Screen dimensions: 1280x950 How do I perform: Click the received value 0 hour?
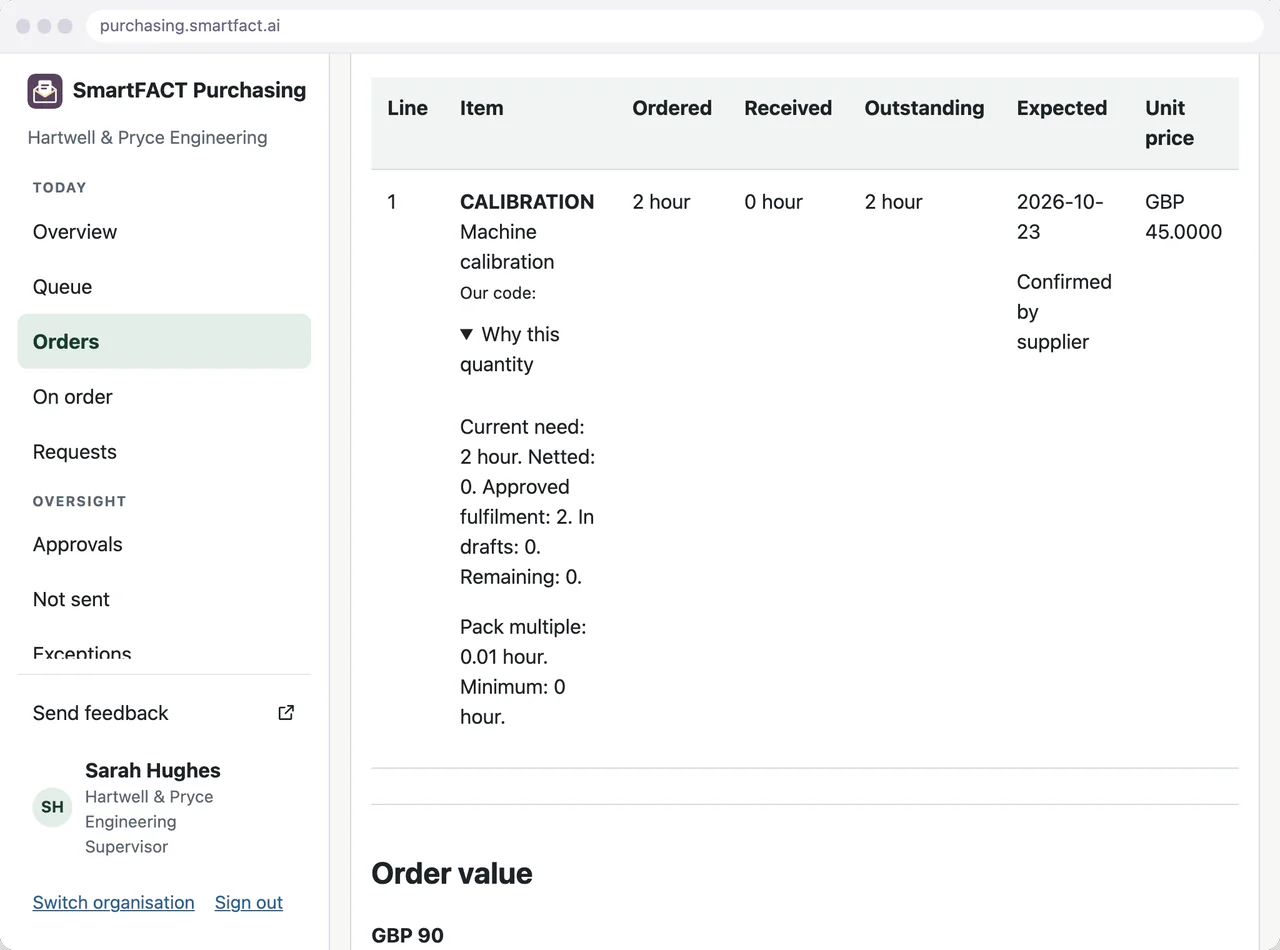(773, 202)
